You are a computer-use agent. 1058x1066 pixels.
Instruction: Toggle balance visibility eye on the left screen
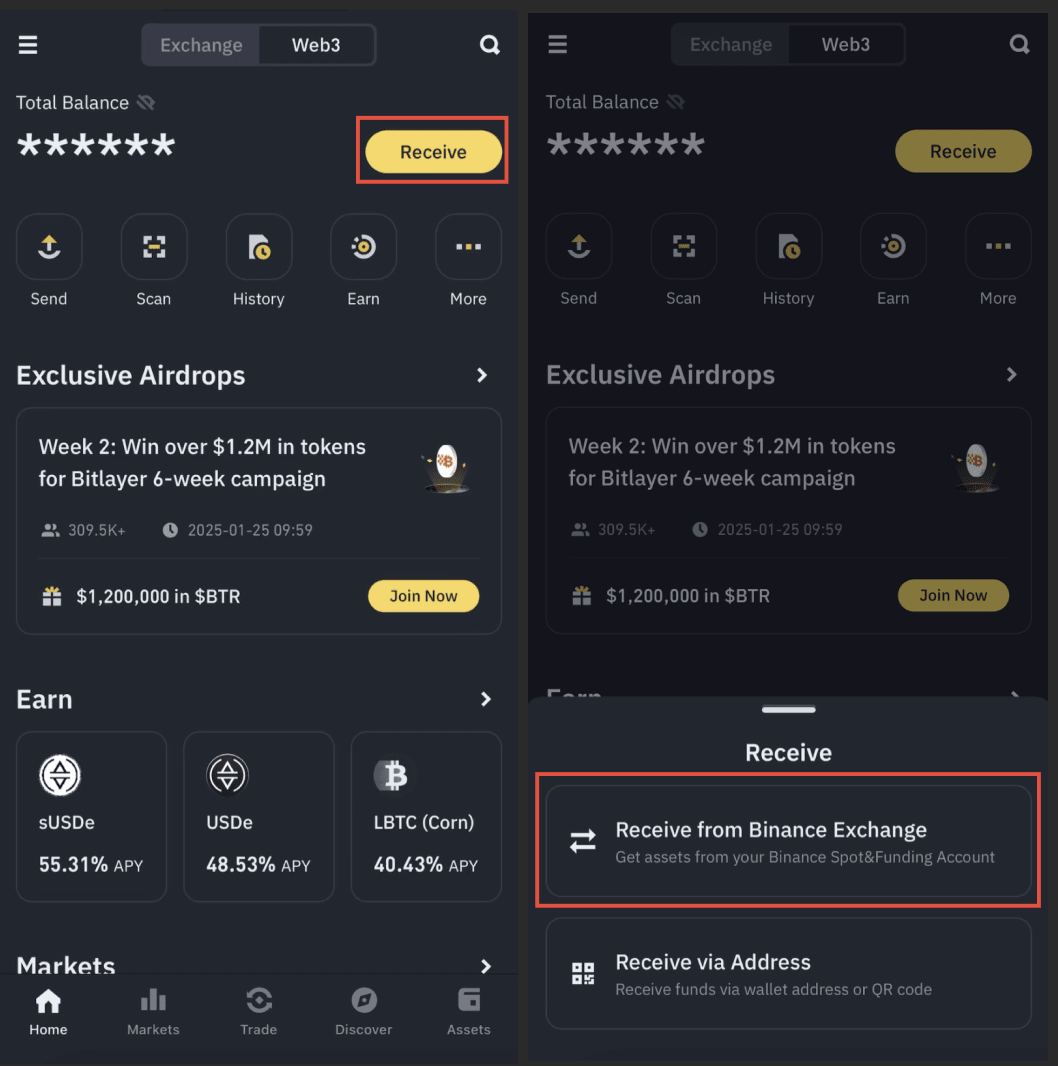146,103
